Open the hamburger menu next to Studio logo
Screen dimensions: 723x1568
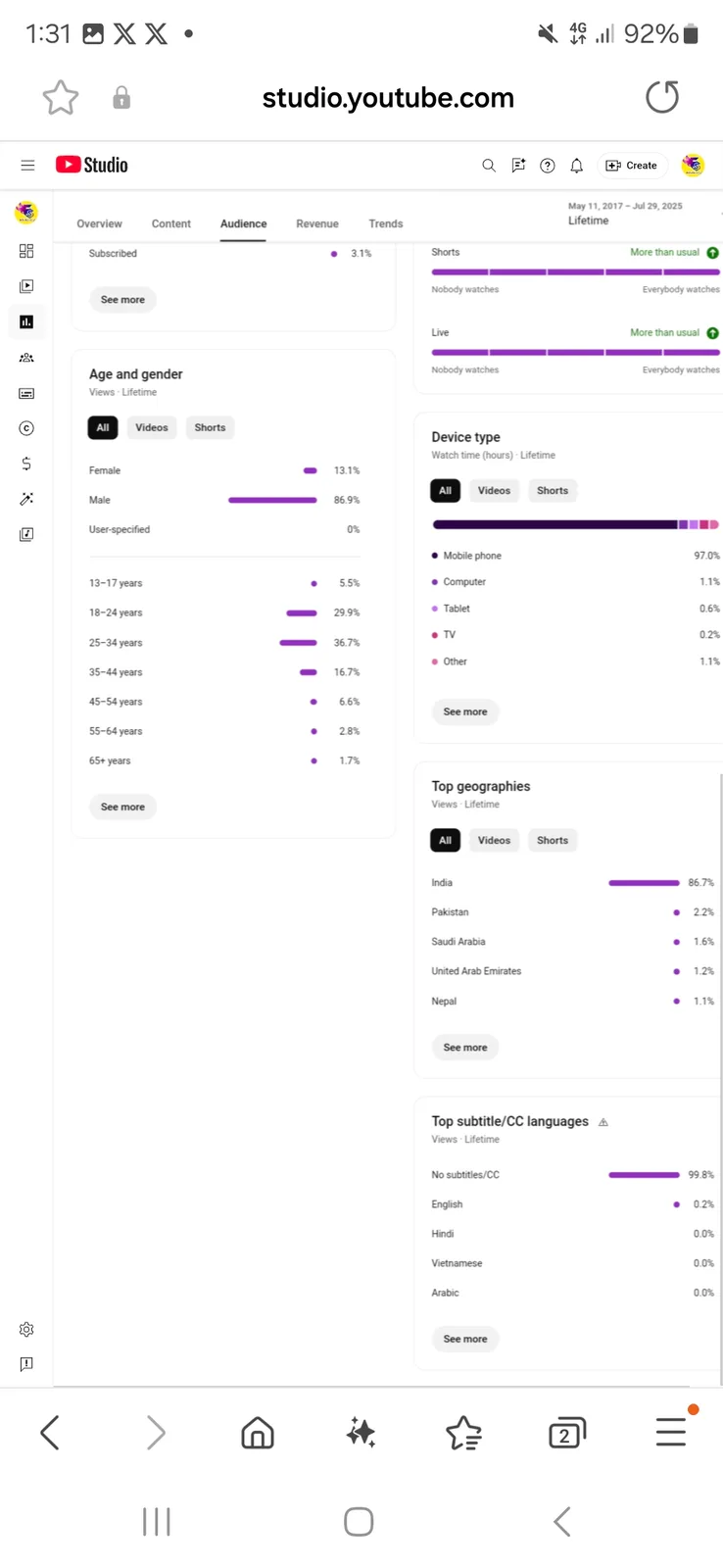27,166
